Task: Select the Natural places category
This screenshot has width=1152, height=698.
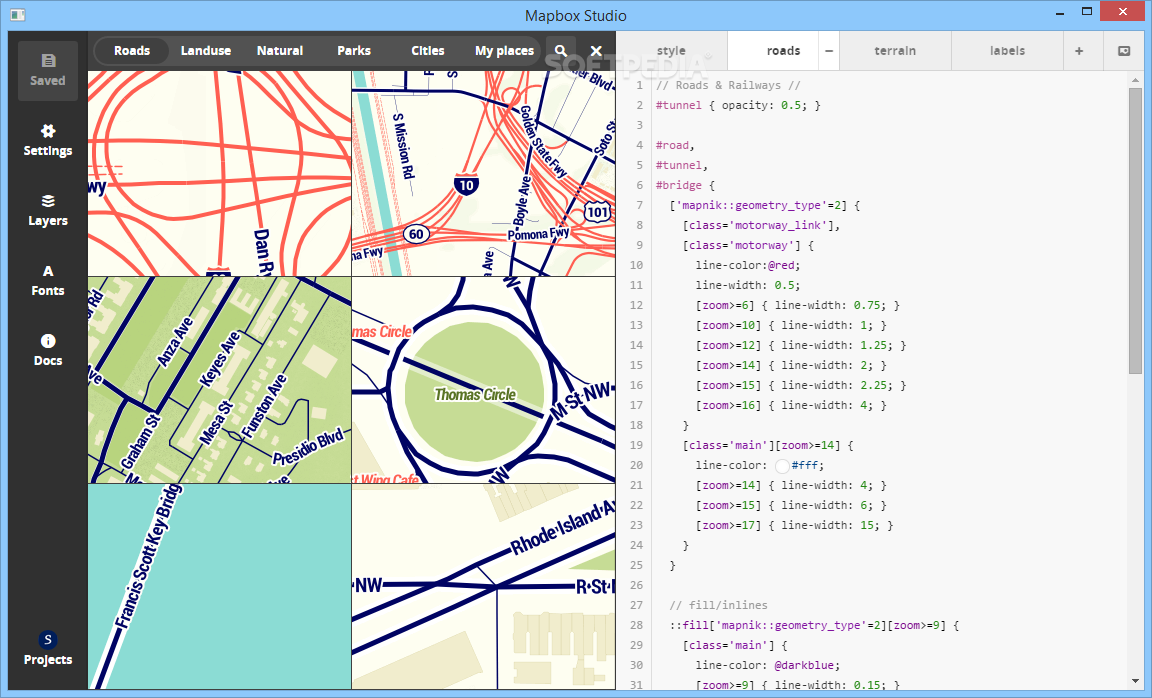Action: tap(280, 51)
